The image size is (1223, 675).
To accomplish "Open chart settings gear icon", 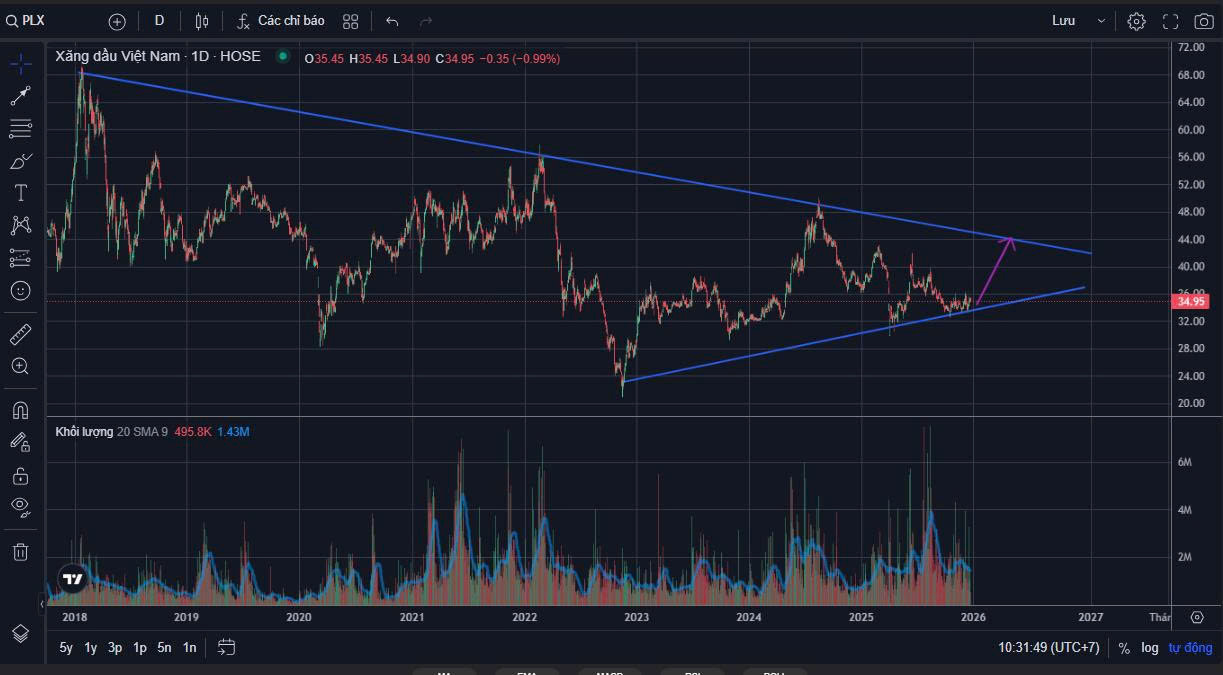I will tap(1136, 21).
